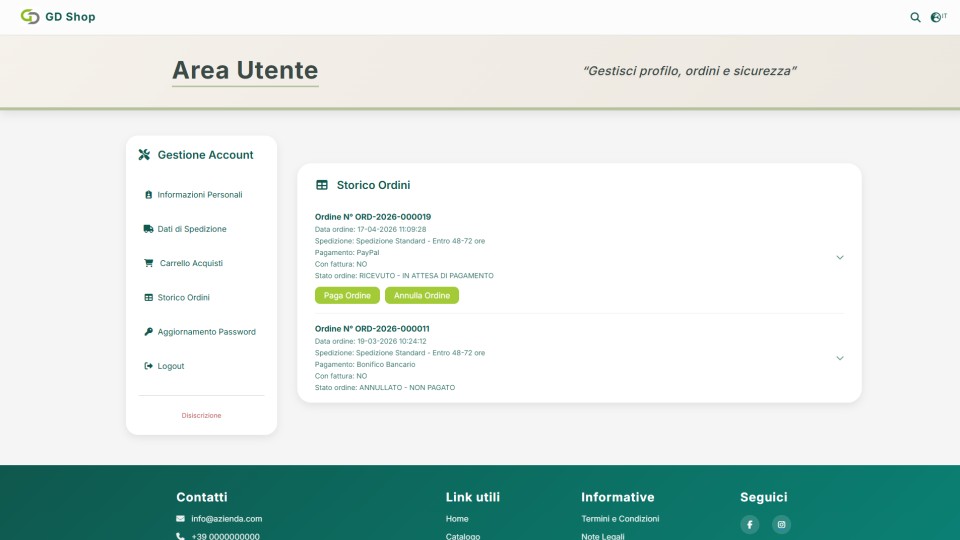This screenshot has width=960, height=540.
Task: Open the Instagram social icon
Action: click(x=781, y=525)
